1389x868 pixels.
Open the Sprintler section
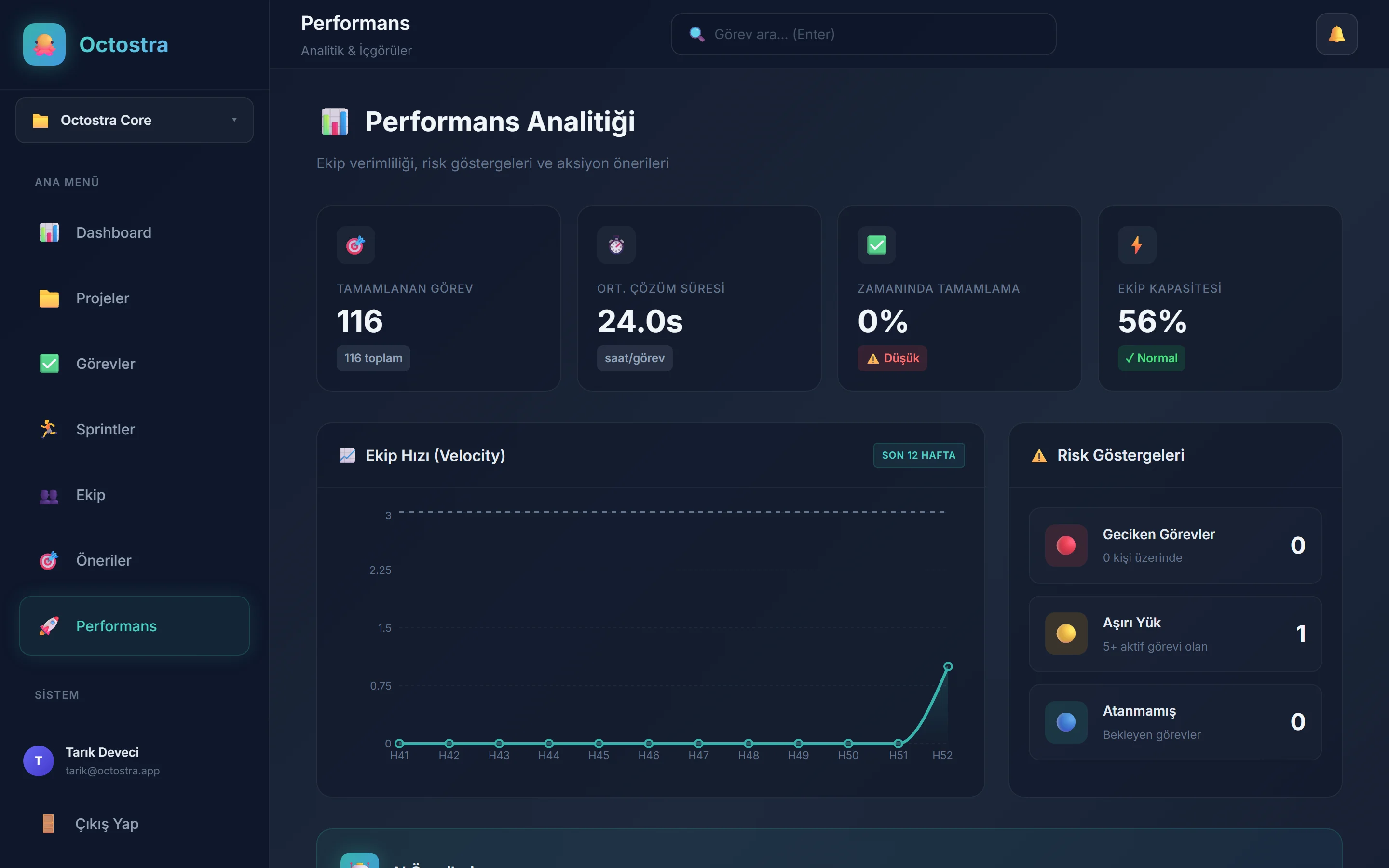(134, 429)
